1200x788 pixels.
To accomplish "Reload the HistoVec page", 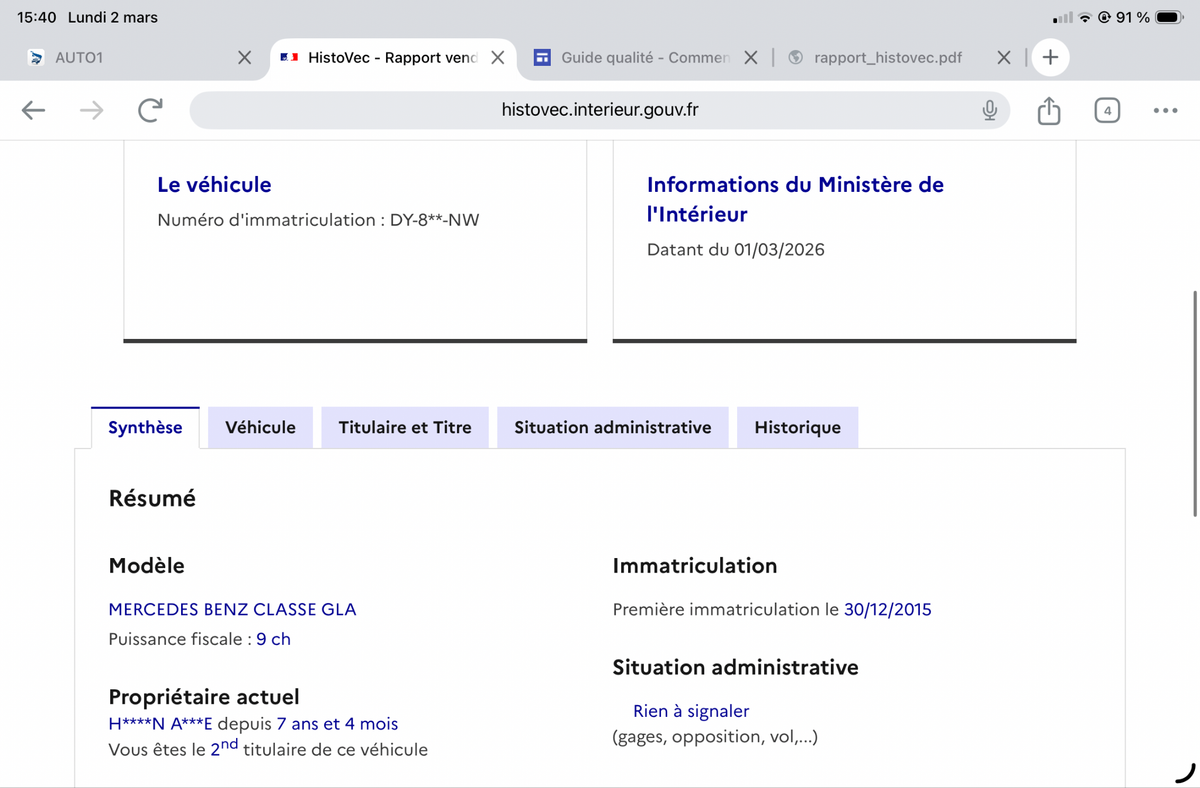I will (150, 110).
